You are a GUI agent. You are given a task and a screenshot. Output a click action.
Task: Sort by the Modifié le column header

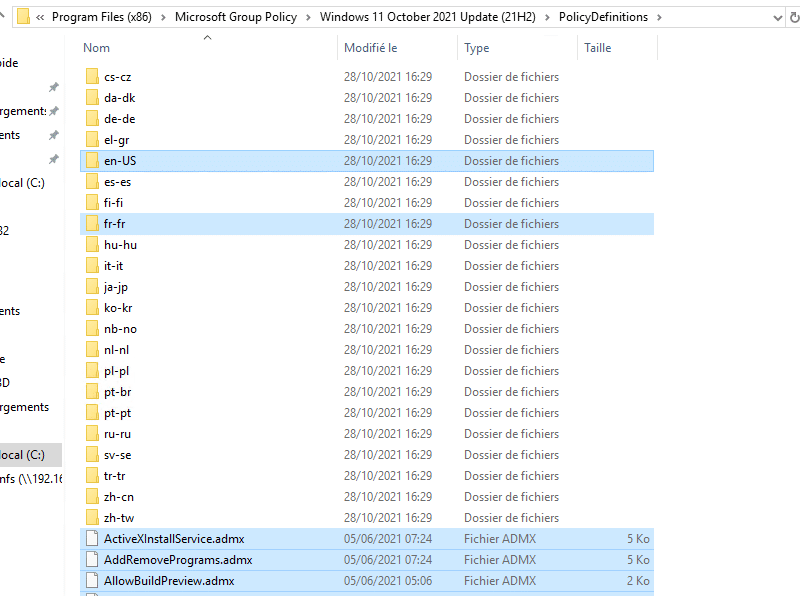pos(370,48)
